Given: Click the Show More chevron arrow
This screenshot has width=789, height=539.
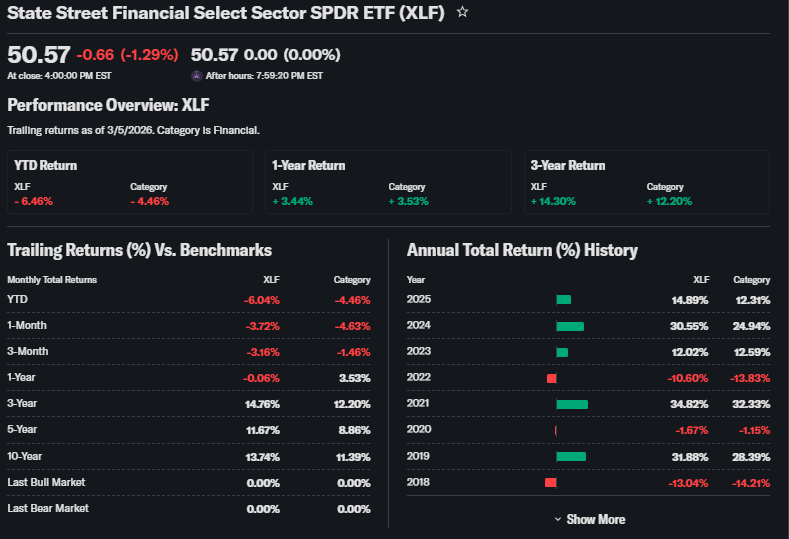Looking at the screenshot, I should [x=558, y=519].
